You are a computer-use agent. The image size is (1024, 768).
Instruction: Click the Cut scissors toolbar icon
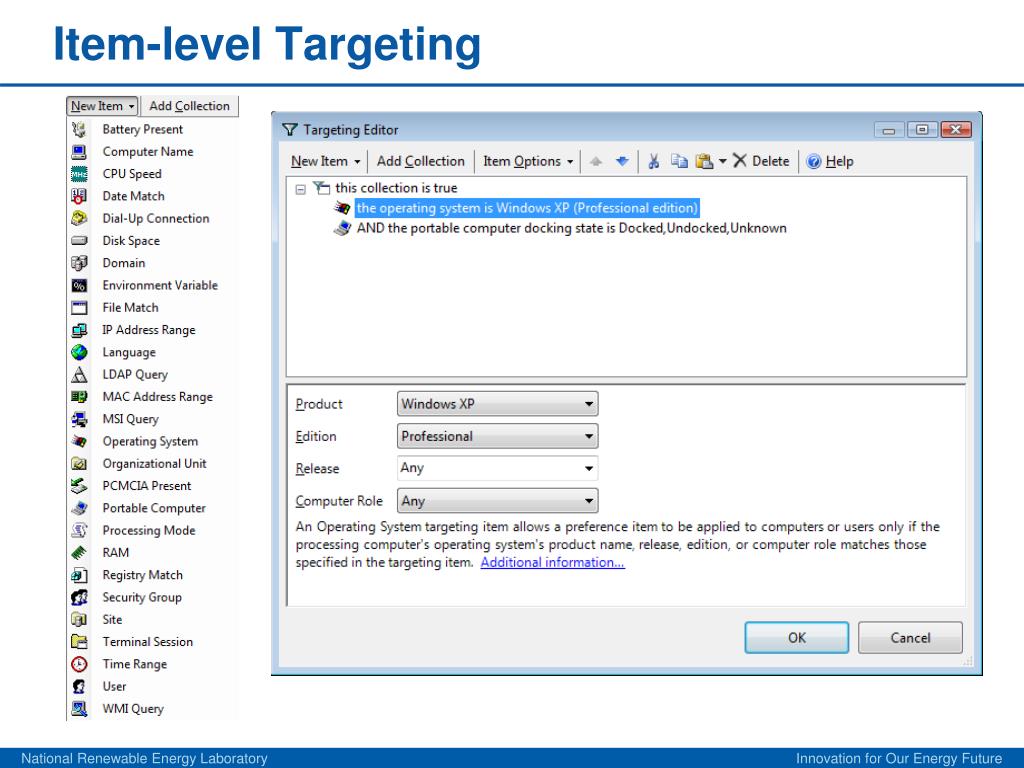pyautogui.click(x=654, y=161)
